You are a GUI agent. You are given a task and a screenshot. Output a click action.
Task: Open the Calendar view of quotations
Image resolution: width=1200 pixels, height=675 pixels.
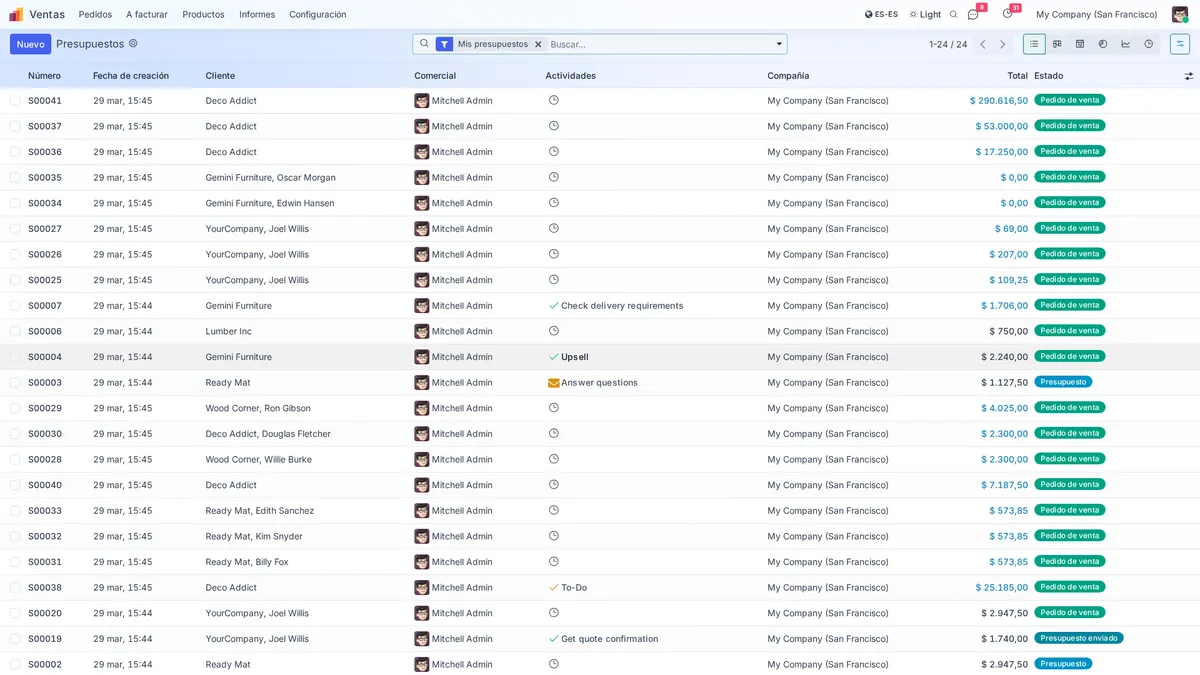coord(1081,44)
